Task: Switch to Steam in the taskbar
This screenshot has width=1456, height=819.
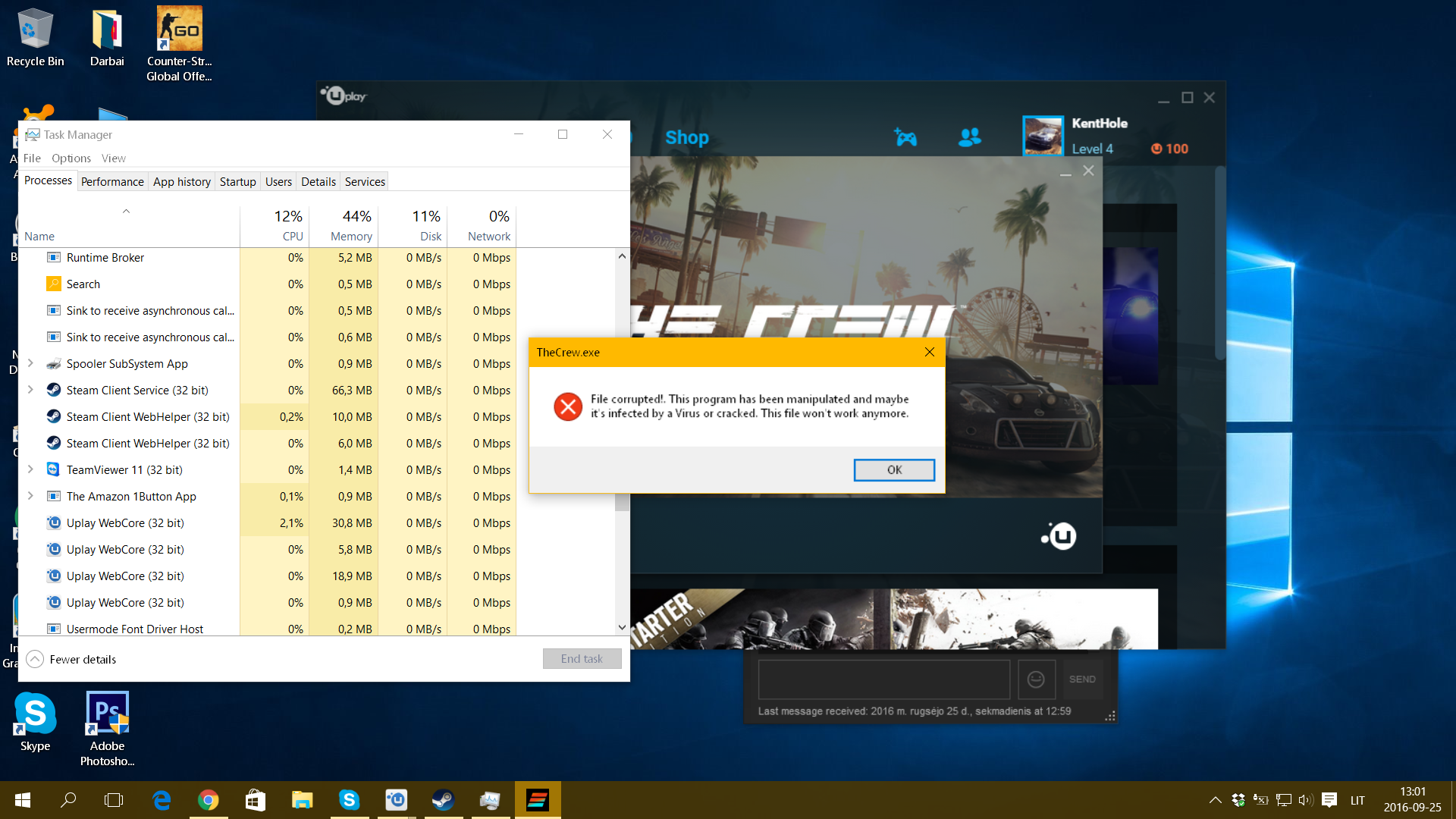Action: point(443,800)
